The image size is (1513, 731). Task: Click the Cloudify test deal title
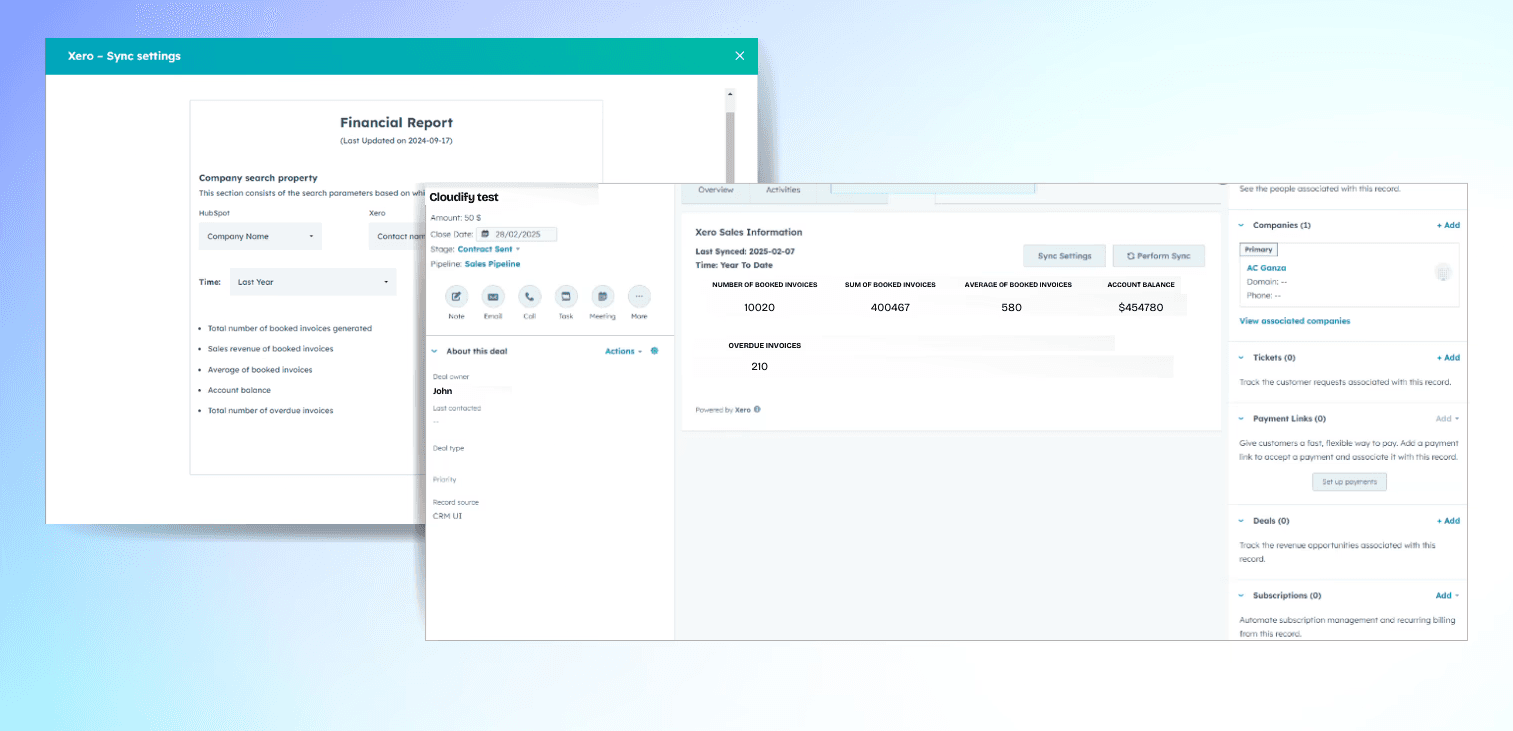coord(464,198)
